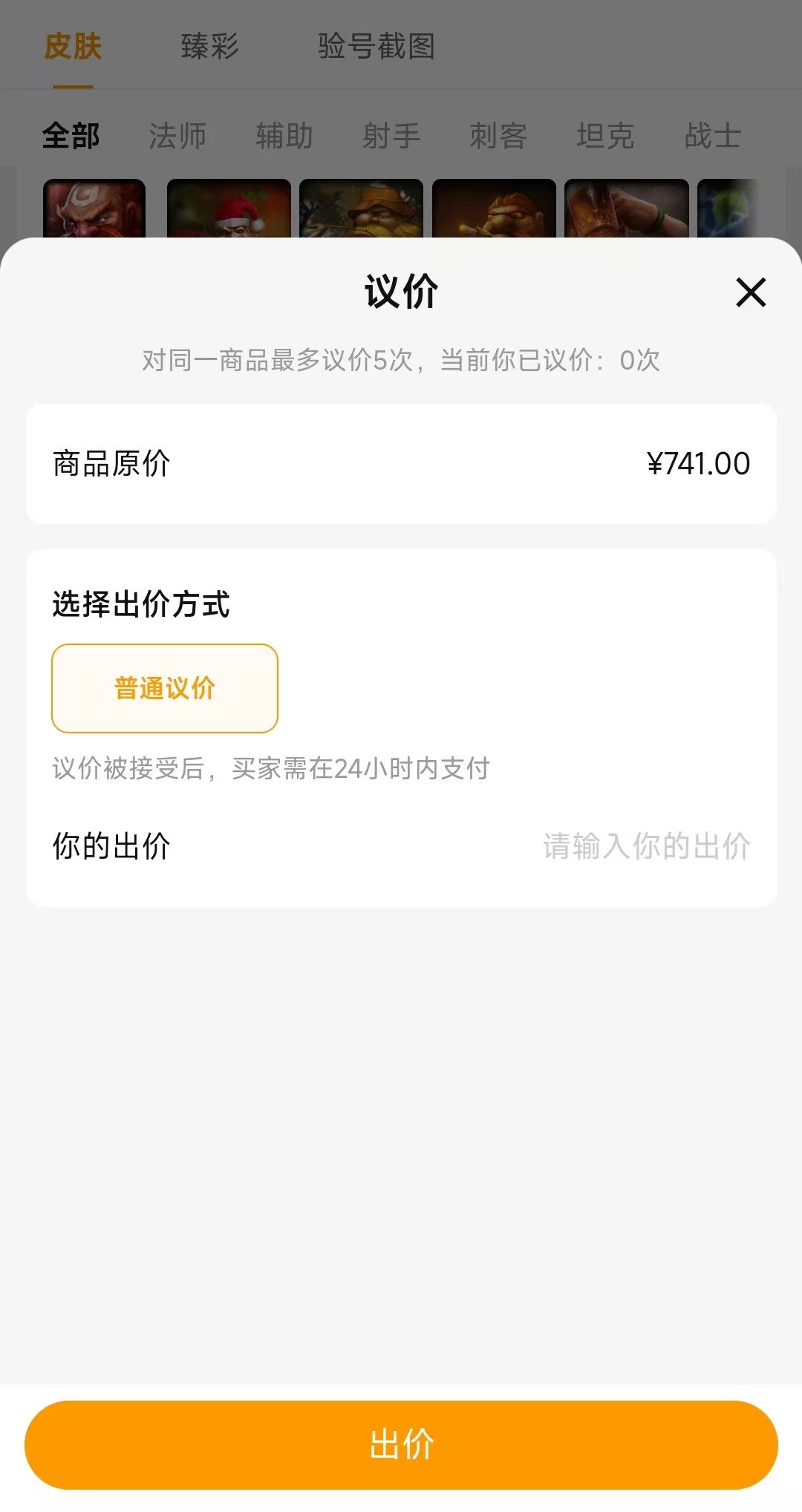Go to the 验号截图 tab
802x1512 pixels.
pos(376,47)
